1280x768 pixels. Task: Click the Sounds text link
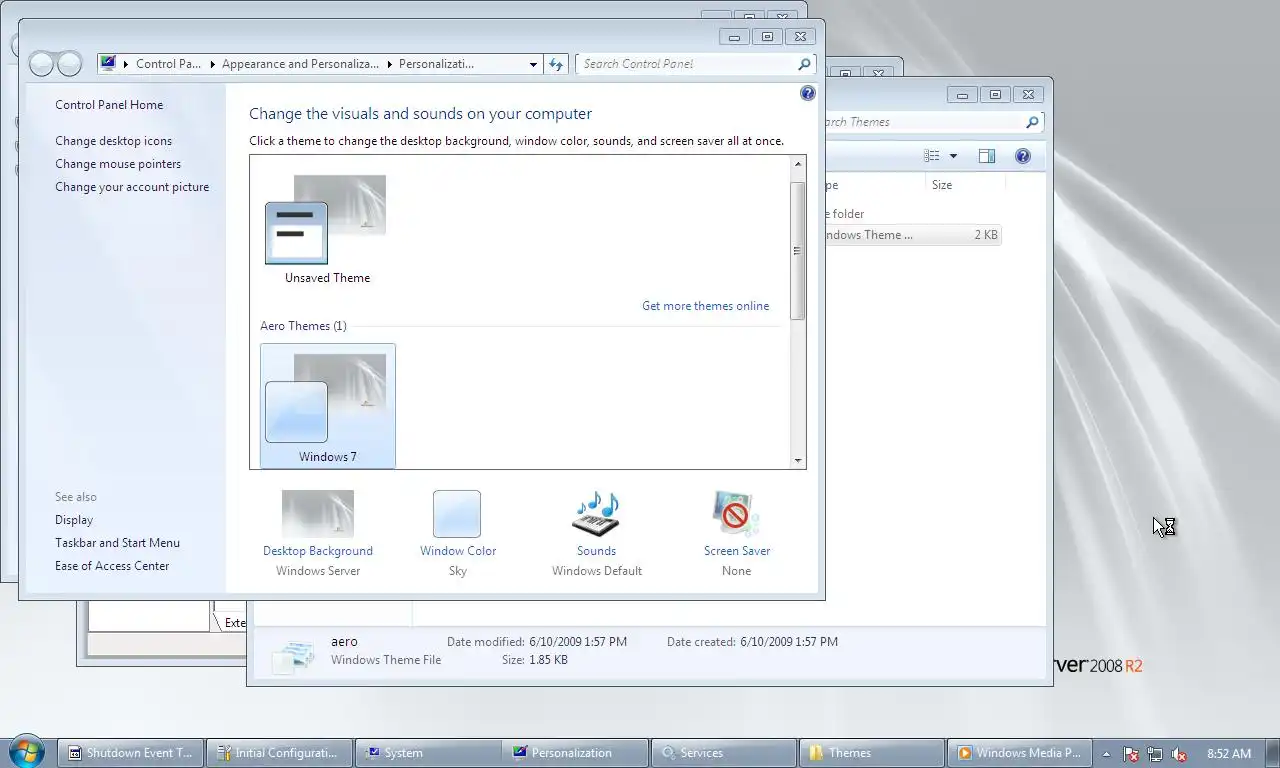(596, 551)
